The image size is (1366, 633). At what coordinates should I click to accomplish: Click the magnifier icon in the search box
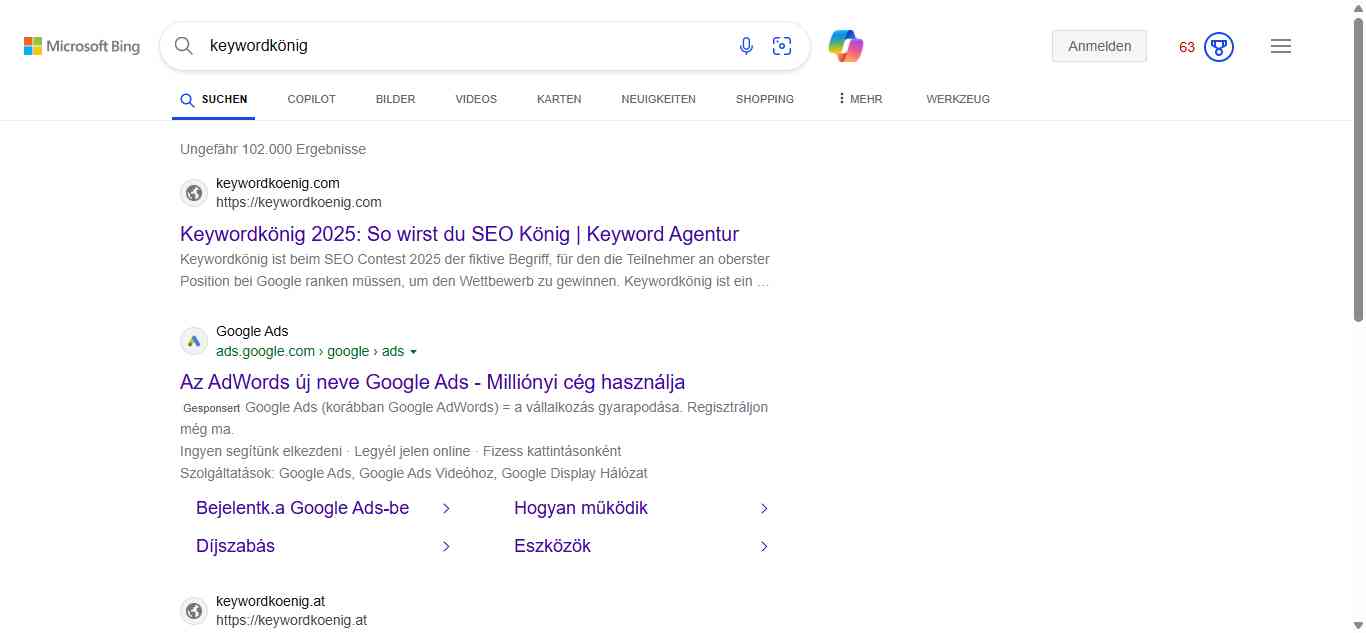coord(184,46)
